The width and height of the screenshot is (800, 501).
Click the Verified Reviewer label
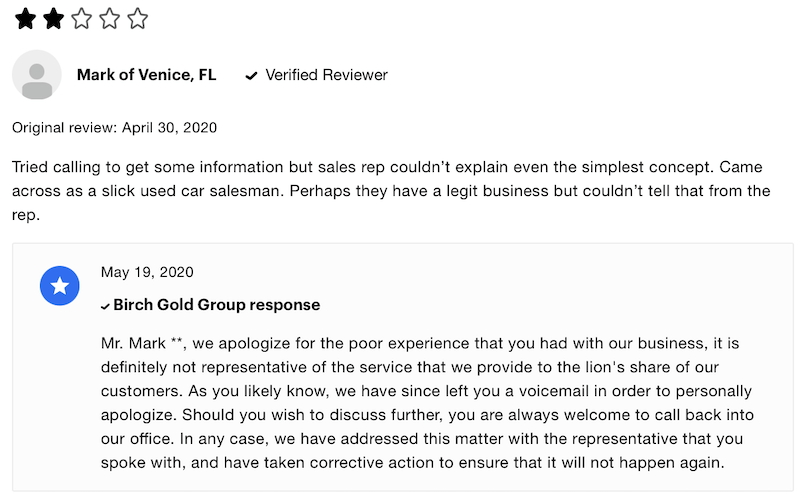pos(327,75)
